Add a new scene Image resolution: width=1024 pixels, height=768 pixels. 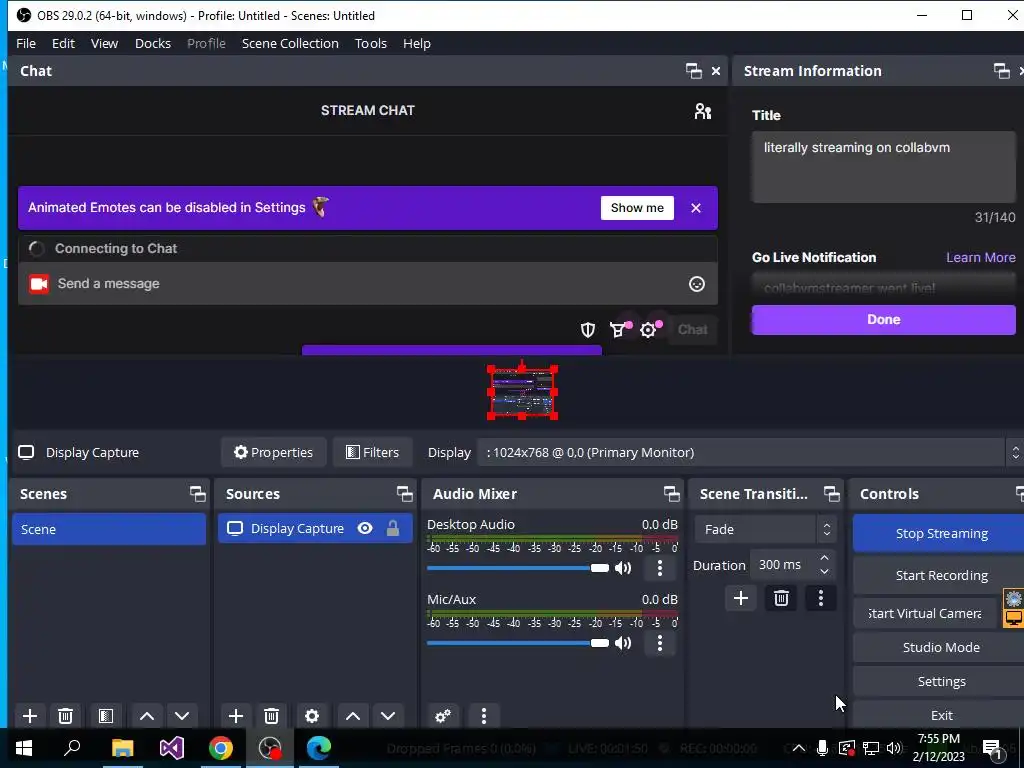pos(29,716)
